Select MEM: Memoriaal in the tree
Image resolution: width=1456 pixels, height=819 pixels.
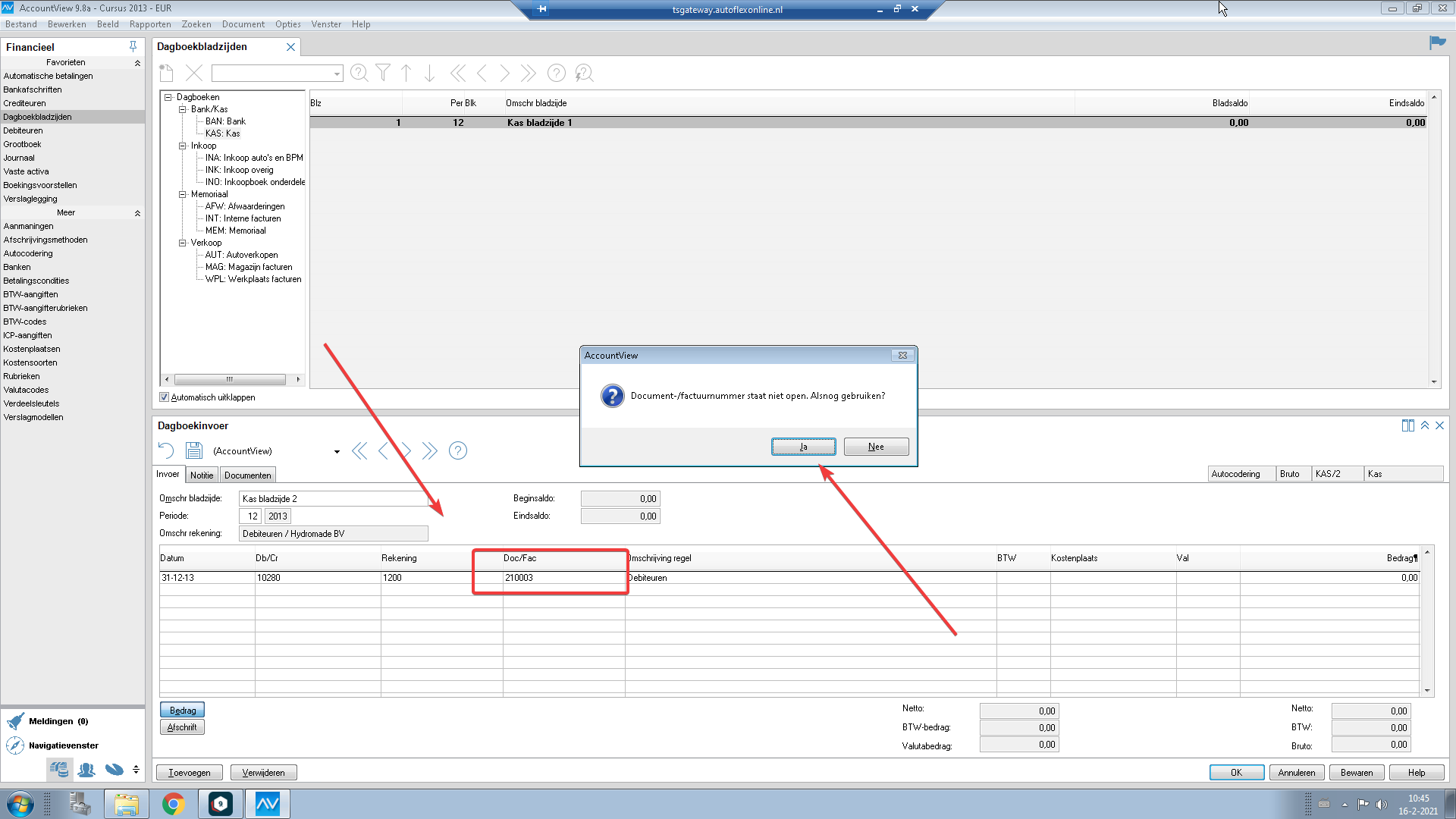pyautogui.click(x=235, y=231)
